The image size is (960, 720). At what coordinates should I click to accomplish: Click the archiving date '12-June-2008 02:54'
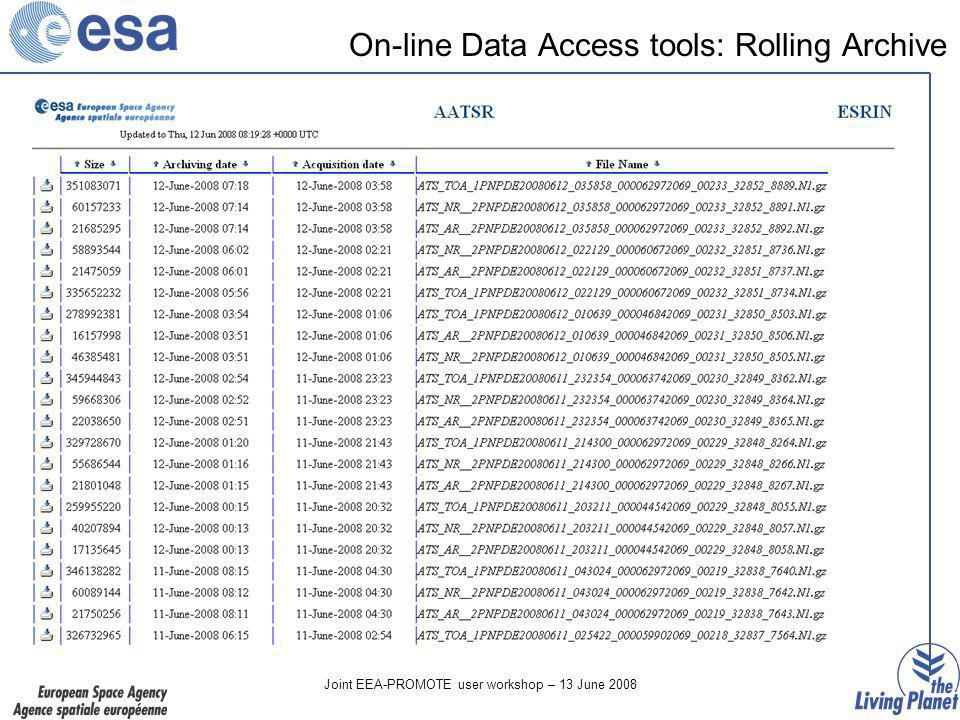point(201,378)
